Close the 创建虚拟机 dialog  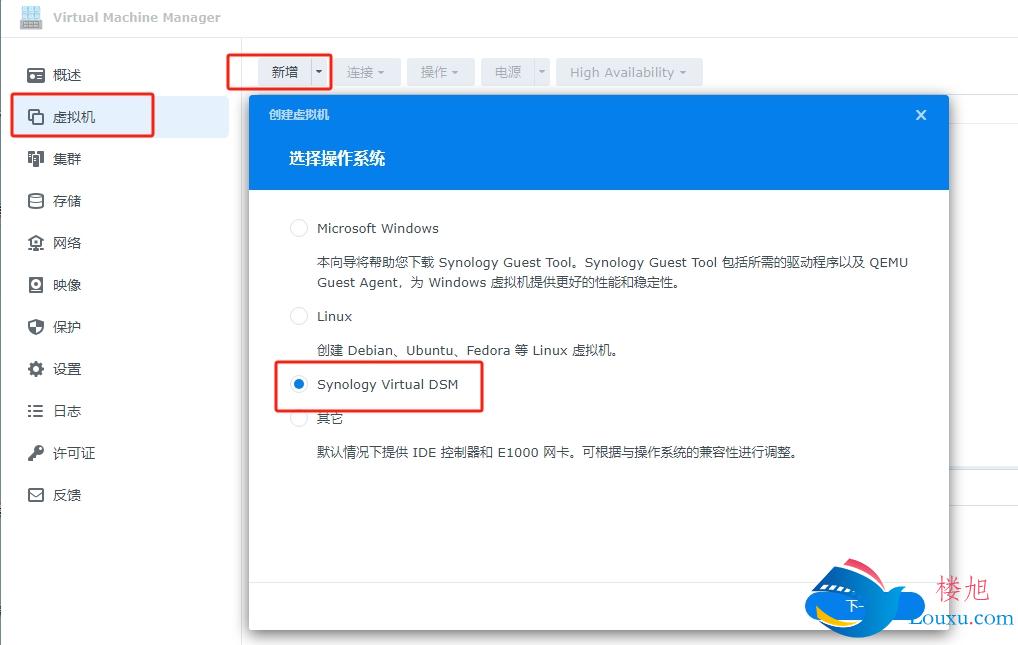[x=921, y=115]
